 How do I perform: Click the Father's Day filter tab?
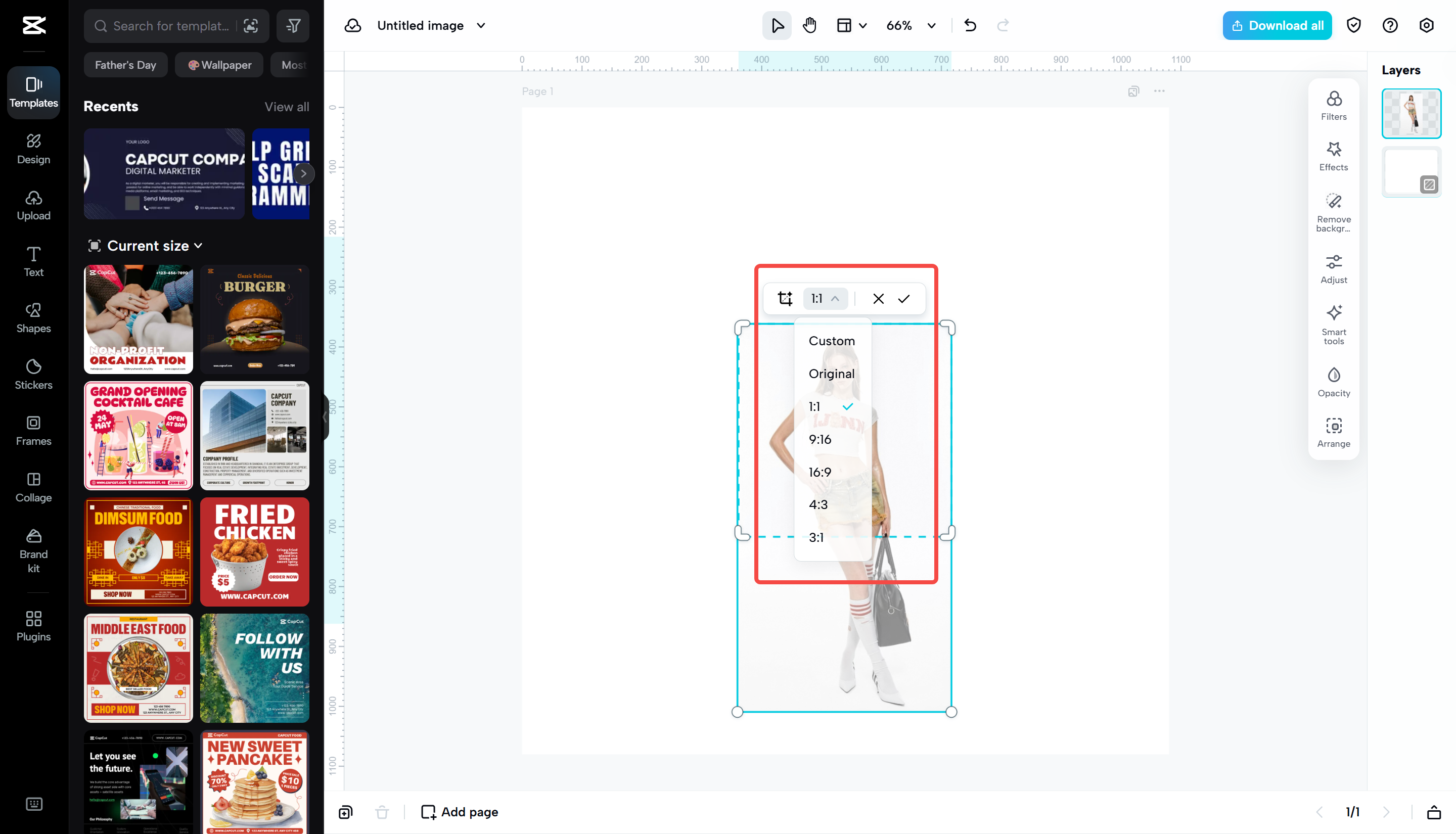click(x=125, y=65)
